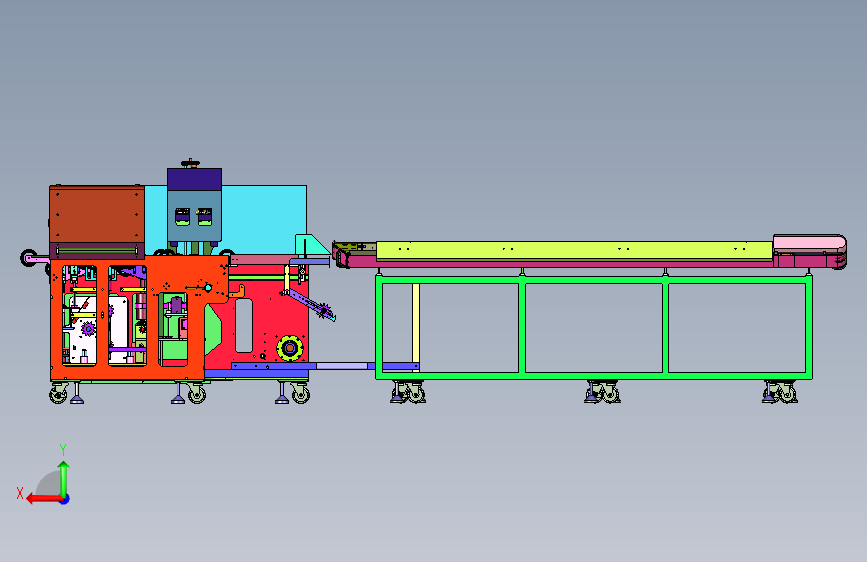Select the lavender connecting bar between the machines
Viewport: 867px width, 562px height.
pos(342,366)
